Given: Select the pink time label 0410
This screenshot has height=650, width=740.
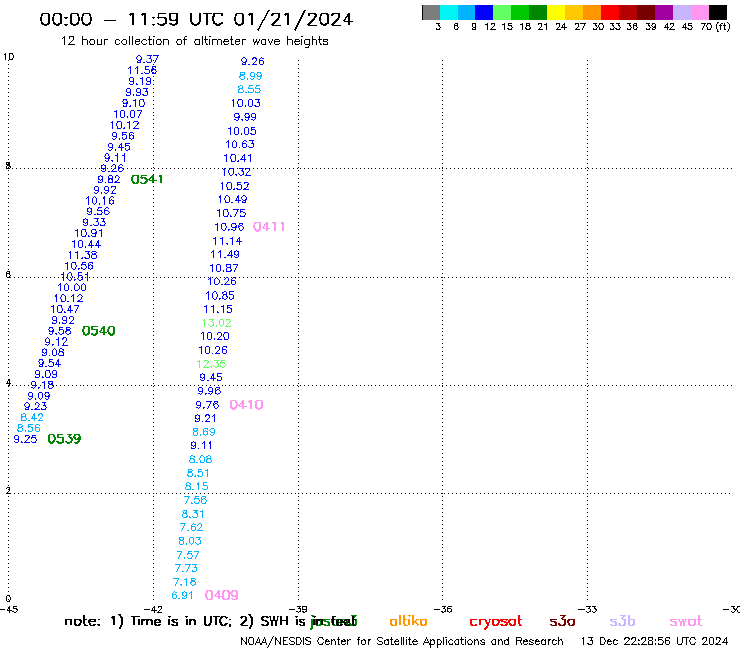Looking at the screenshot, I should coord(246,405).
